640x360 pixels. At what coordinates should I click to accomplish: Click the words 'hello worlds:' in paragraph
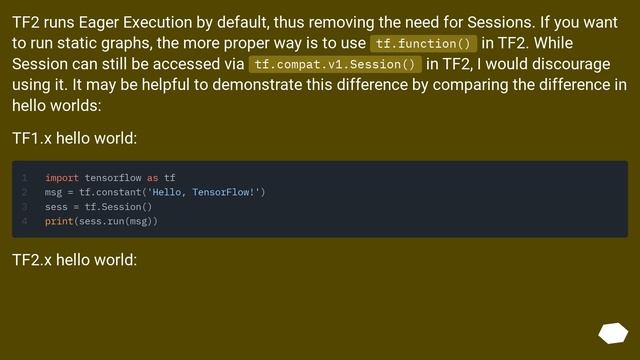coord(56,106)
